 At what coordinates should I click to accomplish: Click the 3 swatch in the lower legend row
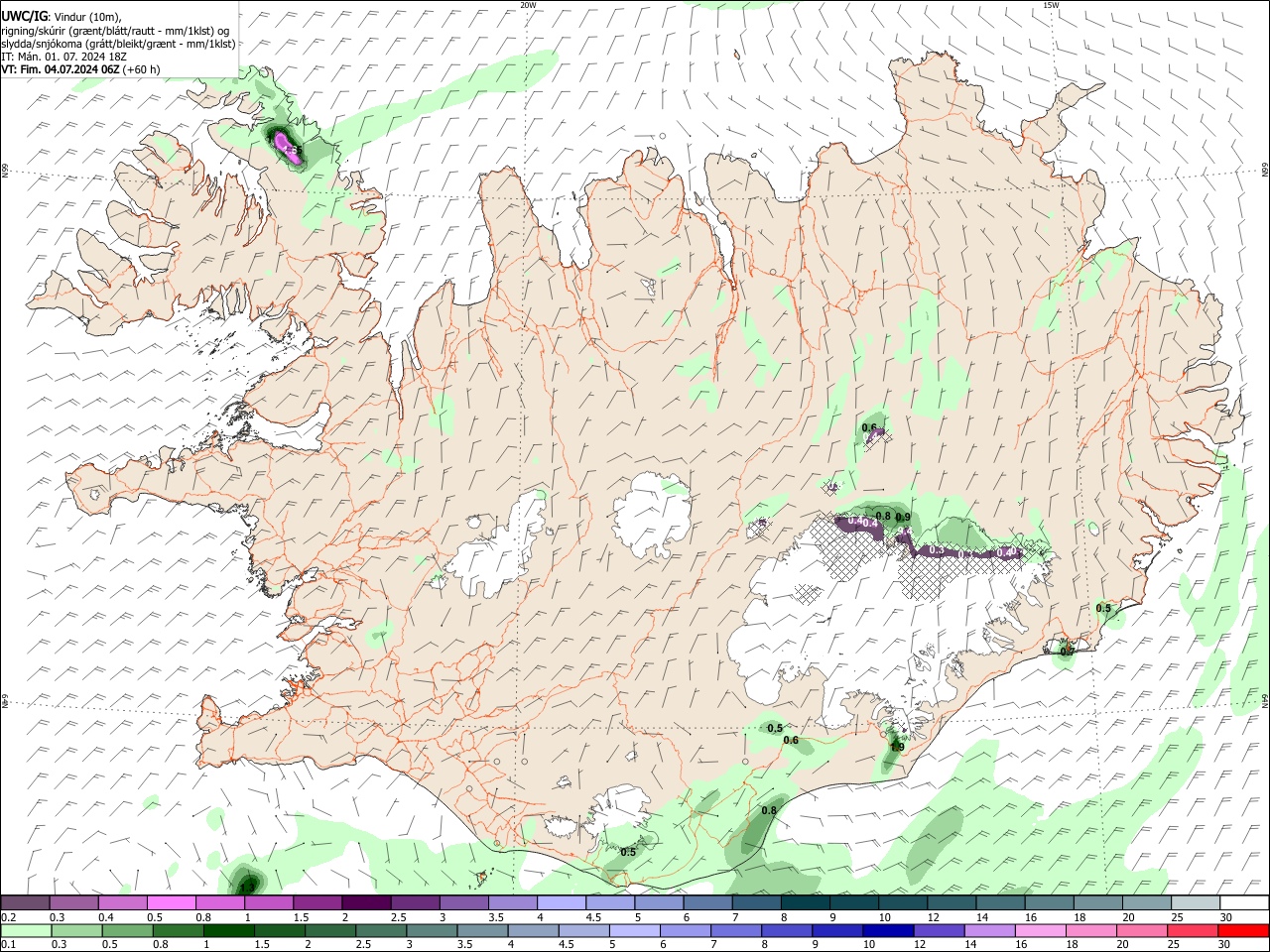click(432, 930)
